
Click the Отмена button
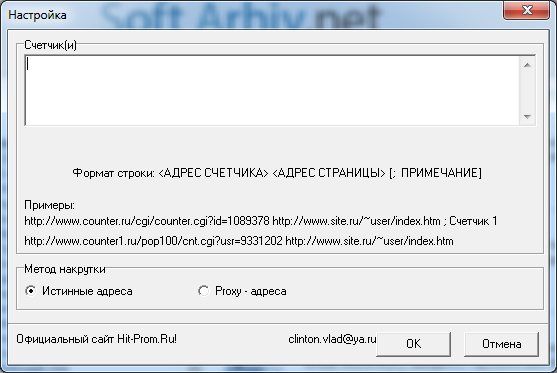click(x=501, y=344)
